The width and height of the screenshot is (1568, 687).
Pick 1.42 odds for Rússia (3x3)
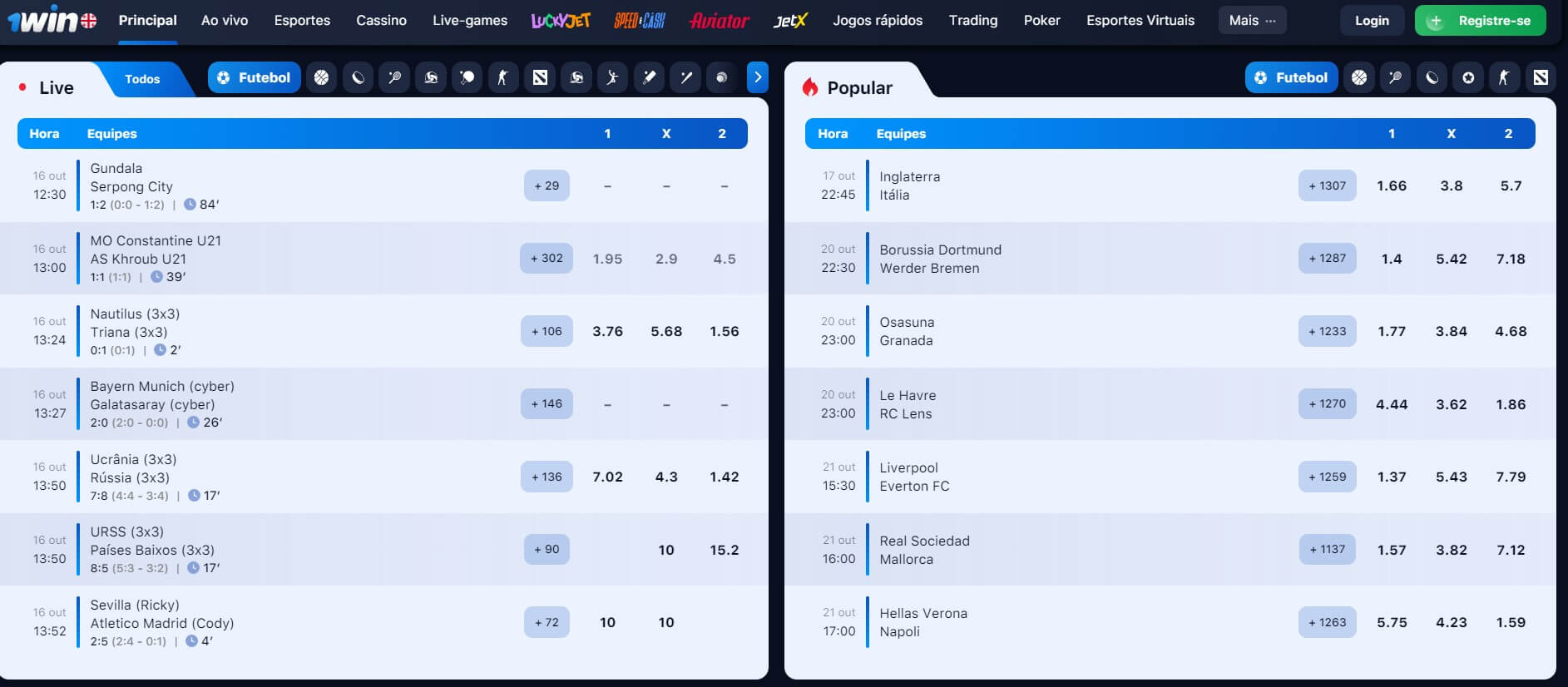pos(724,477)
